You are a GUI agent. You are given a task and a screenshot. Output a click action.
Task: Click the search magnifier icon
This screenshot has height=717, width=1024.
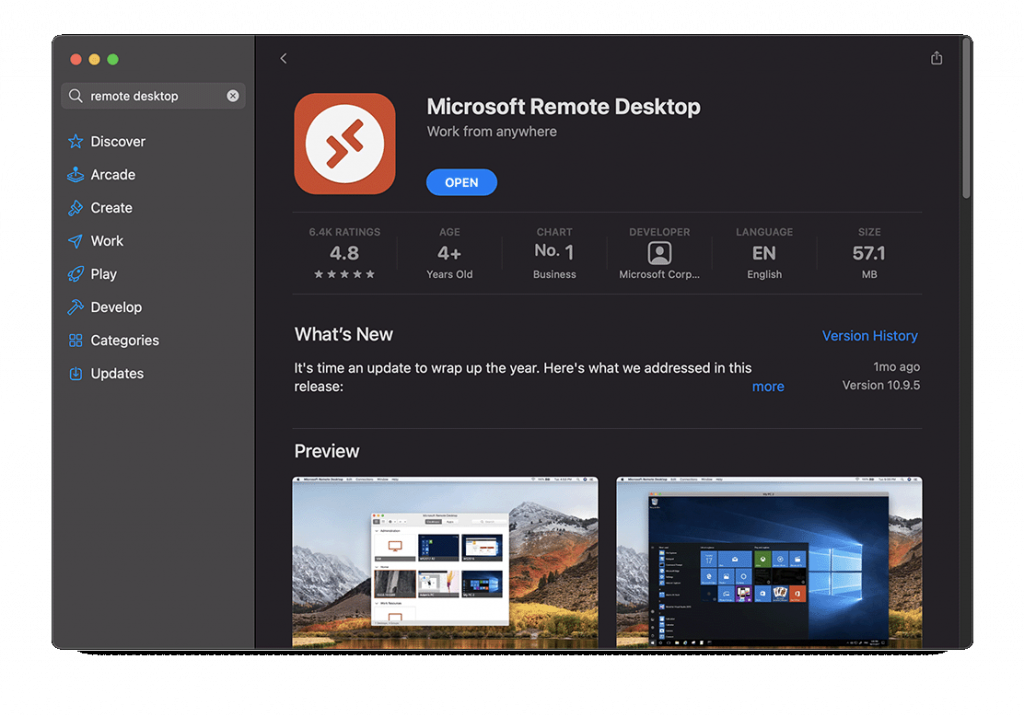click(76, 96)
